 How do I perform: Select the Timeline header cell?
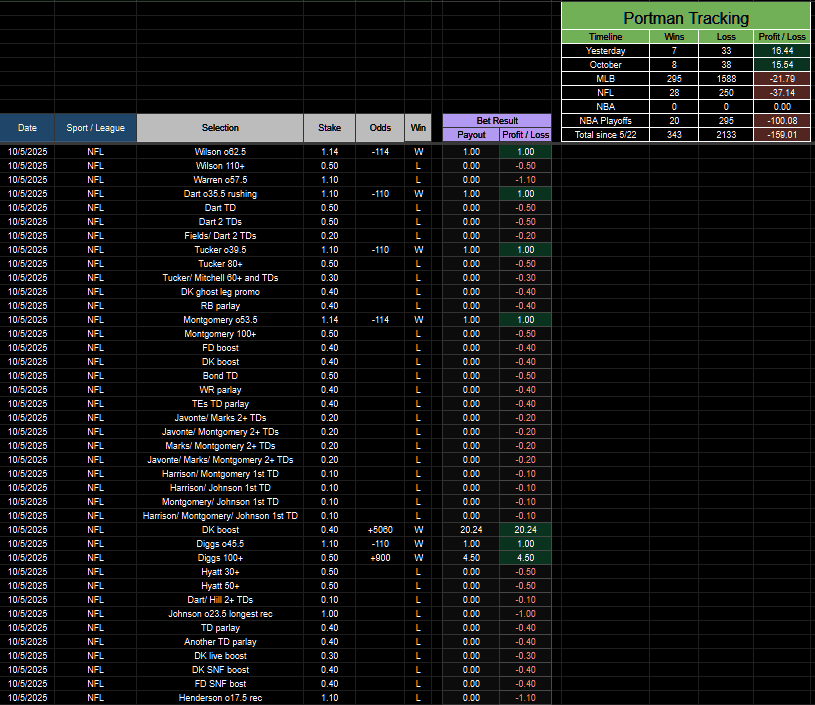coord(605,36)
